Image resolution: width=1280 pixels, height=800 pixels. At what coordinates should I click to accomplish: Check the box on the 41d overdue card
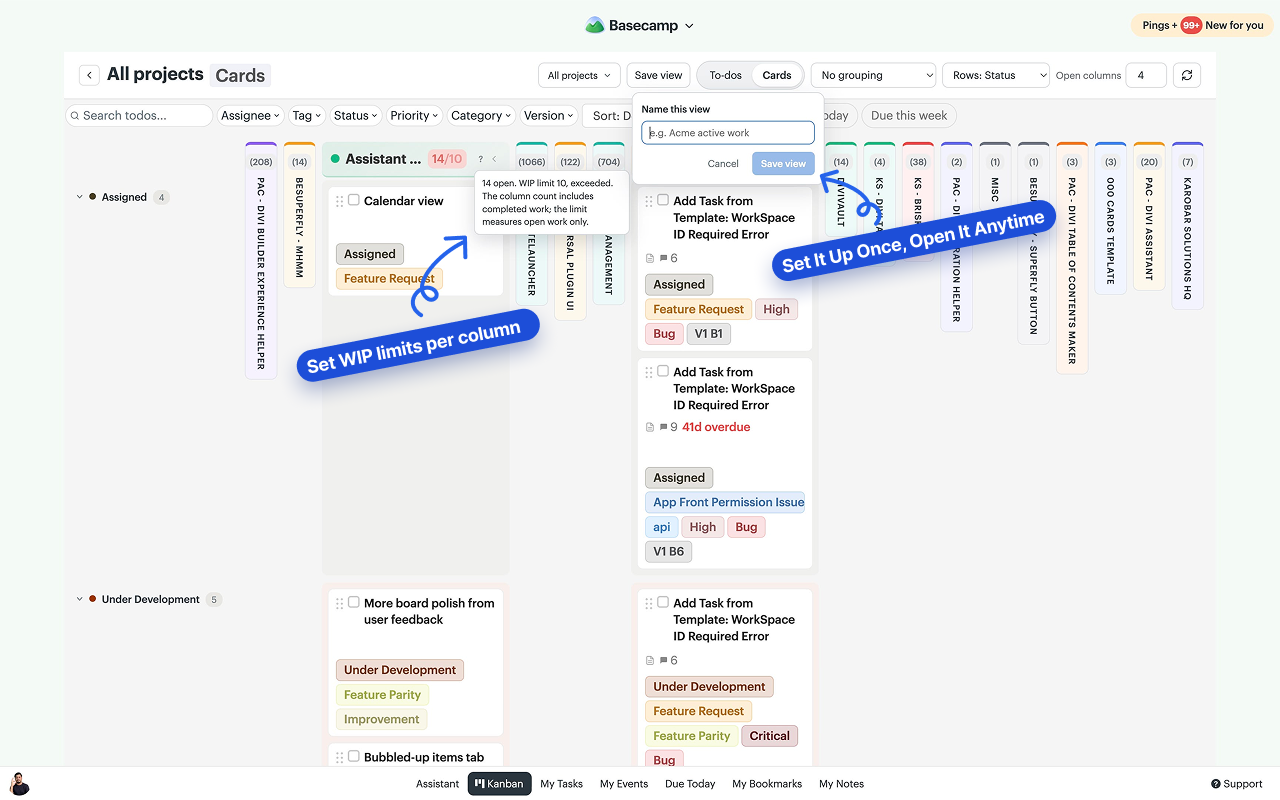663,371
